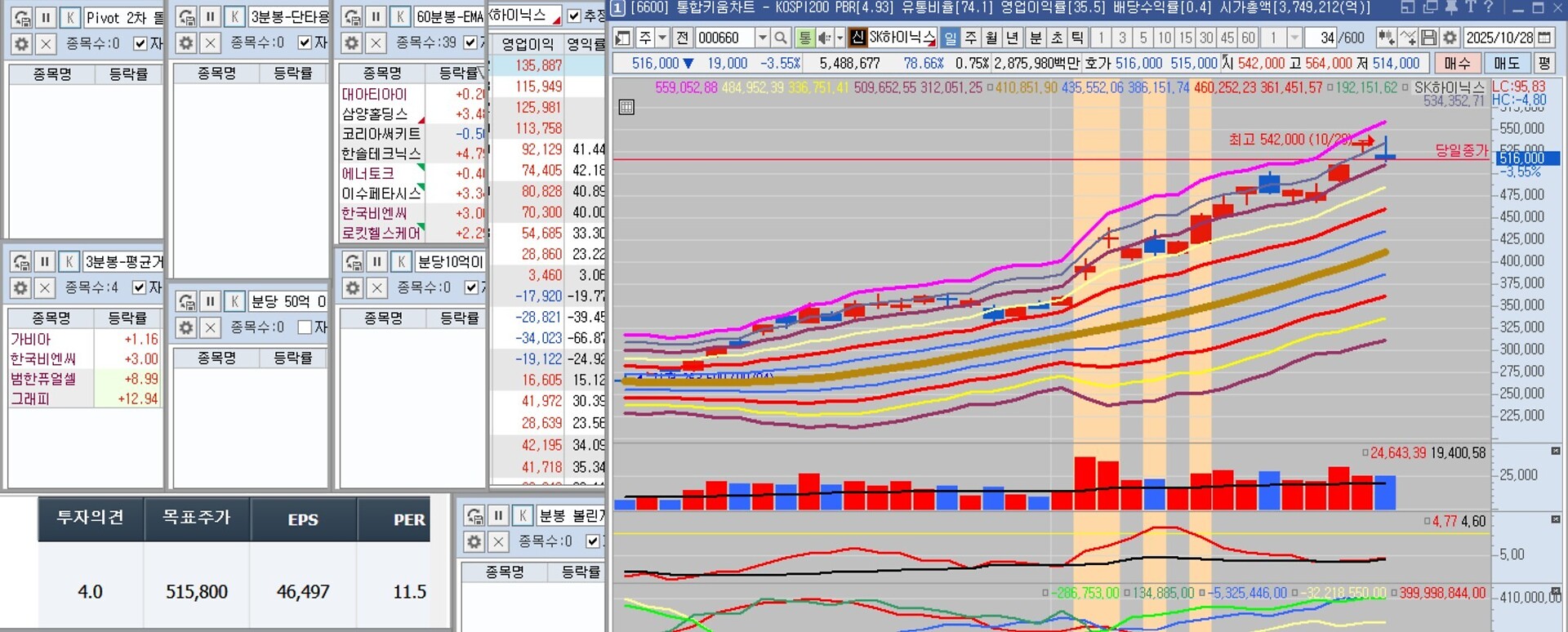The width and height of the screenshot is (1568, 632).
Task: Click reload icon in 3분봉-평균가 panel
Action: pos(21,261)
